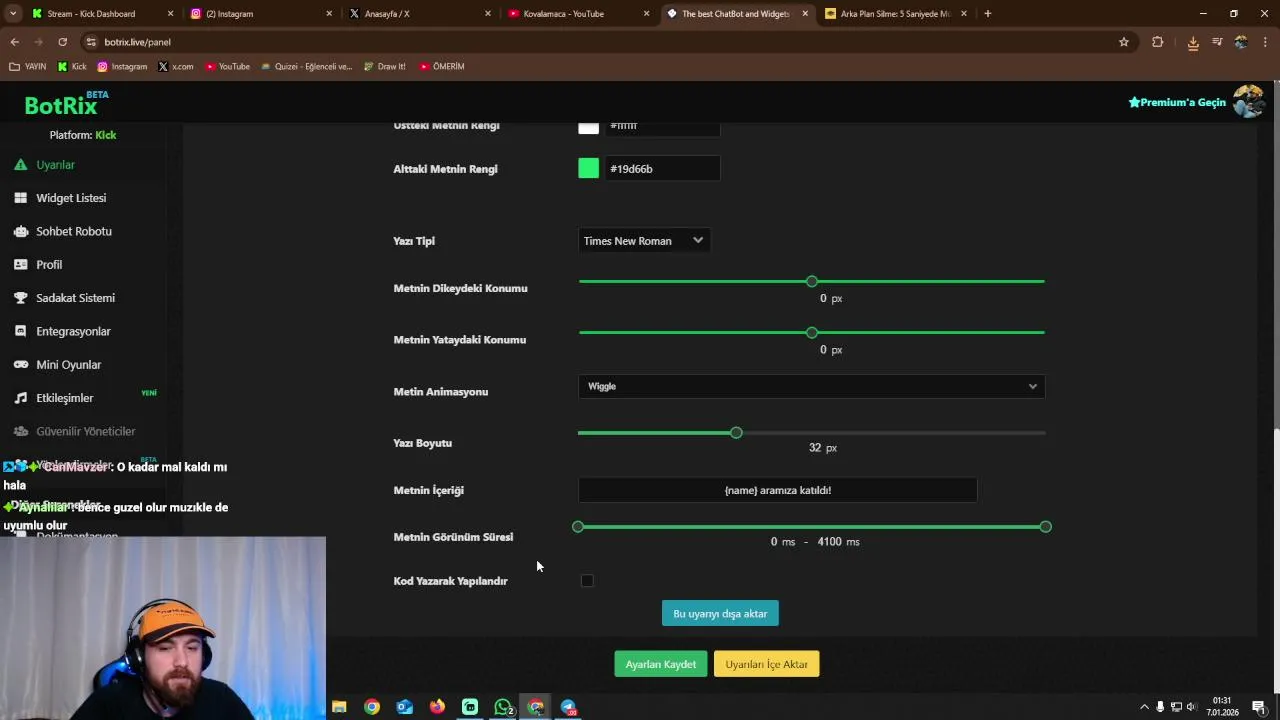Close the Kovalamaca - YouTube tab

pyautogui.click(x=646, y=14)
